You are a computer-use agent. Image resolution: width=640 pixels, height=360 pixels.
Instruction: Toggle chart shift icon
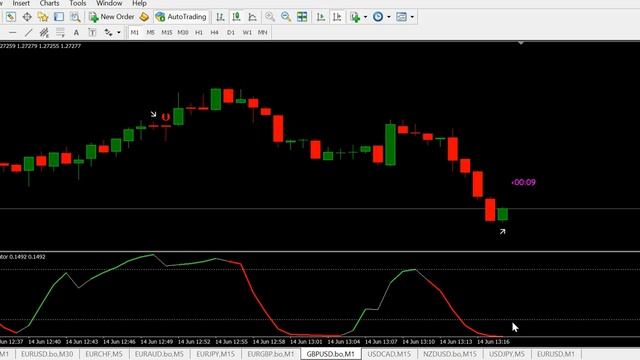click(x=337, y=17)
